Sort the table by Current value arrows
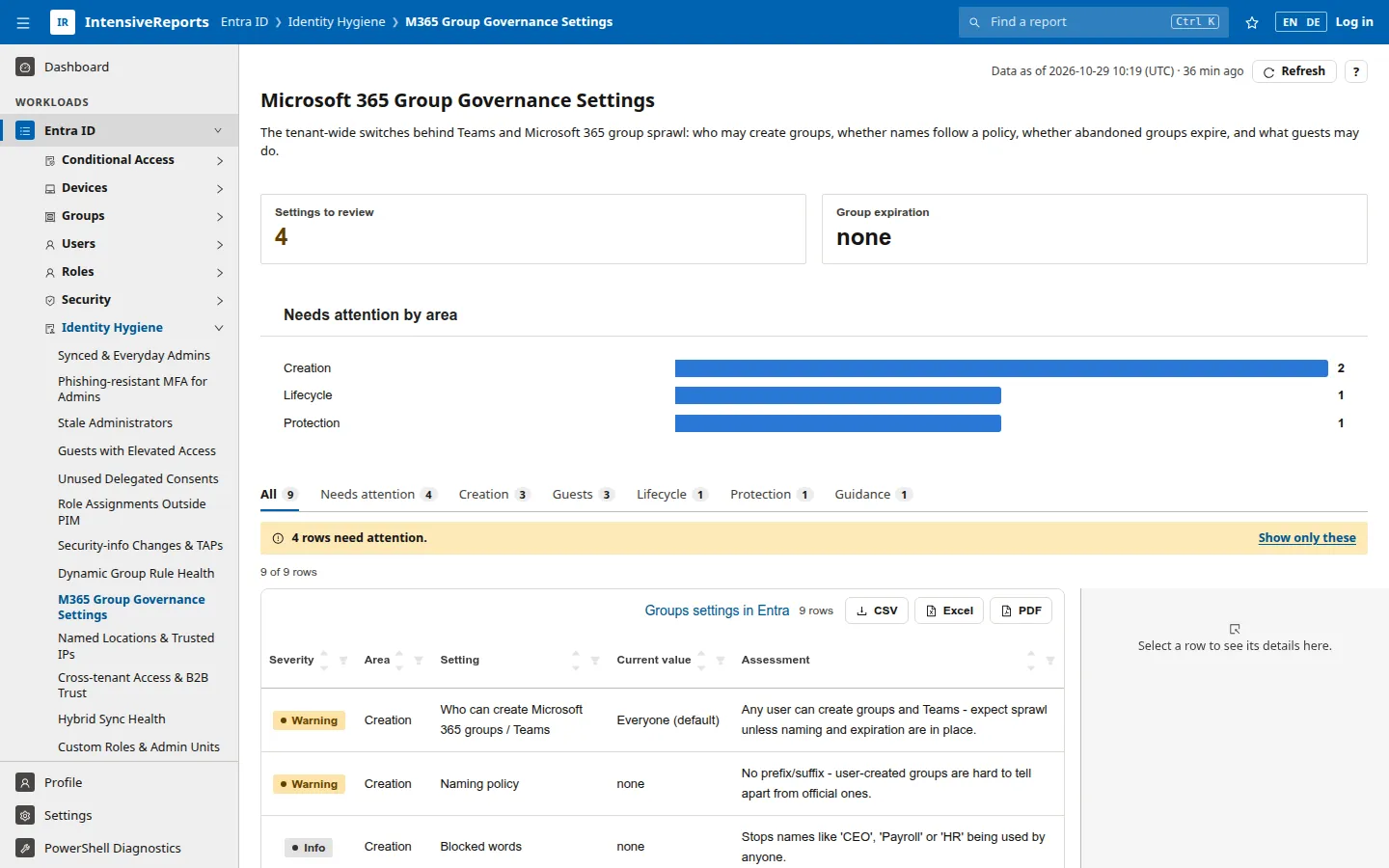The image size is (1389, 868). [701, 661]
